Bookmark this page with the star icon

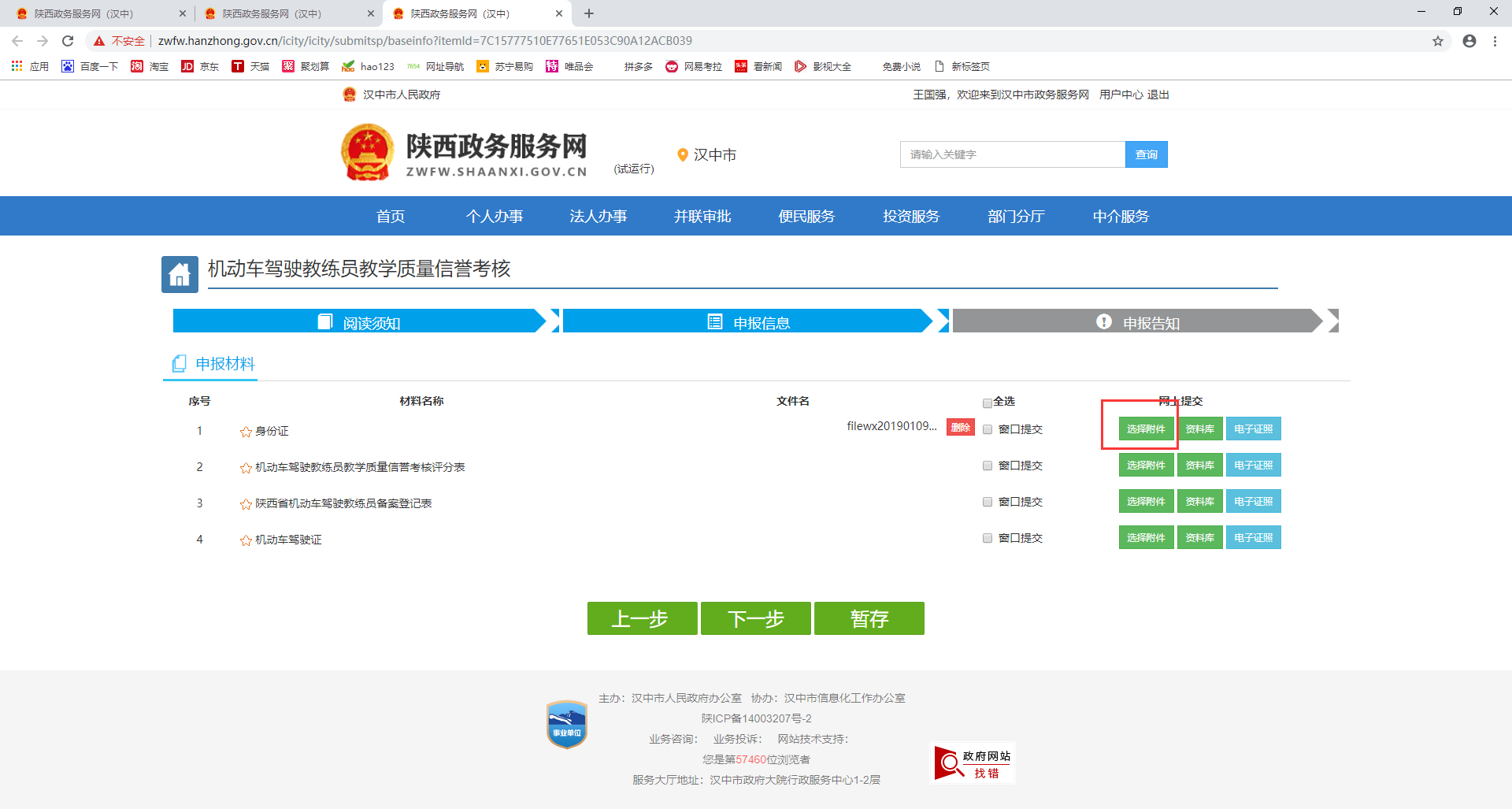click(x=1437, y=41)
